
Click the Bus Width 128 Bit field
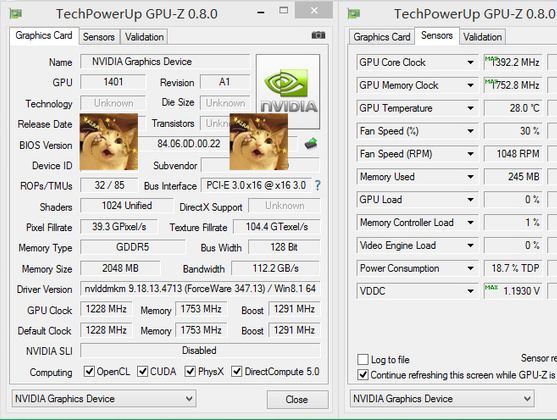[284, 247]
